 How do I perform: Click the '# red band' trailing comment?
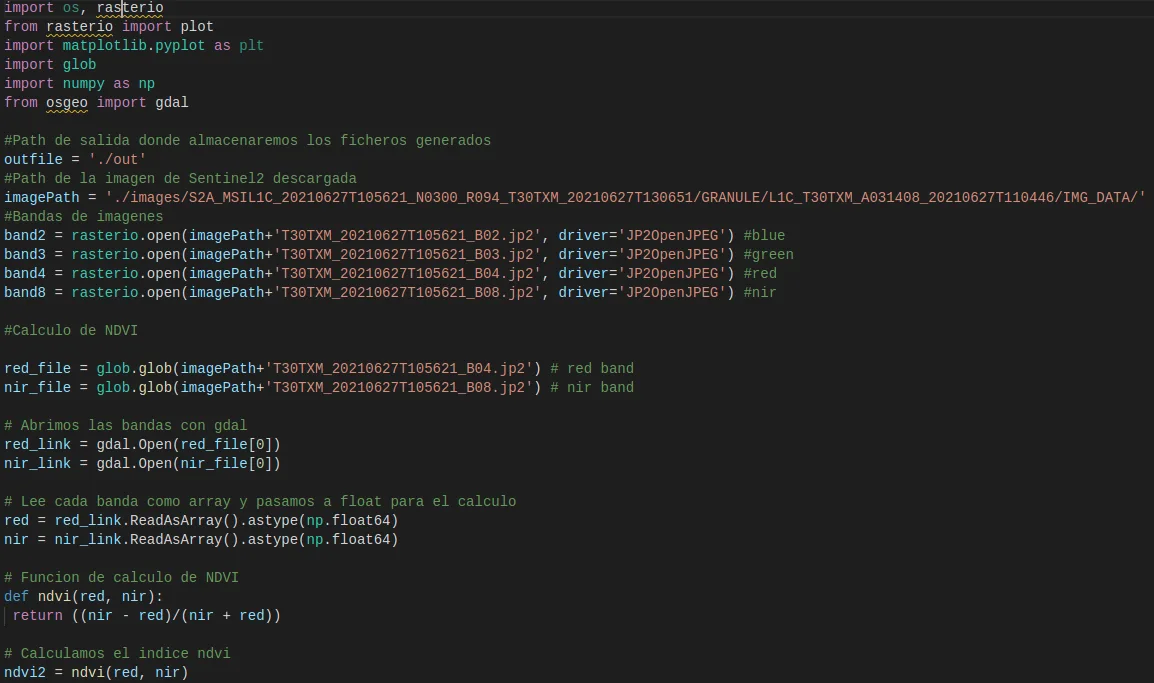coord(592,369)
